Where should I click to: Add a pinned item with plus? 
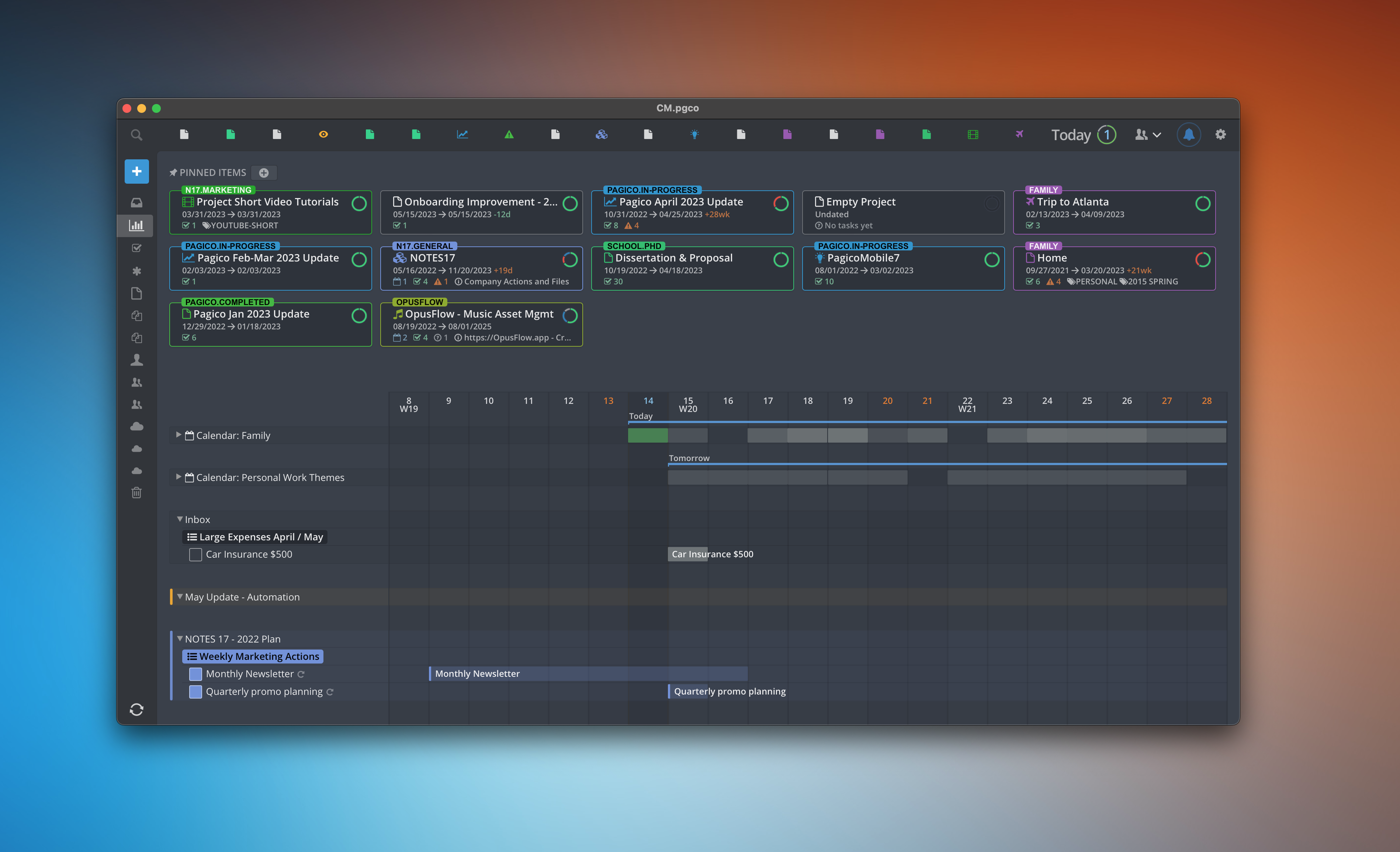click(x=264, y=173)
